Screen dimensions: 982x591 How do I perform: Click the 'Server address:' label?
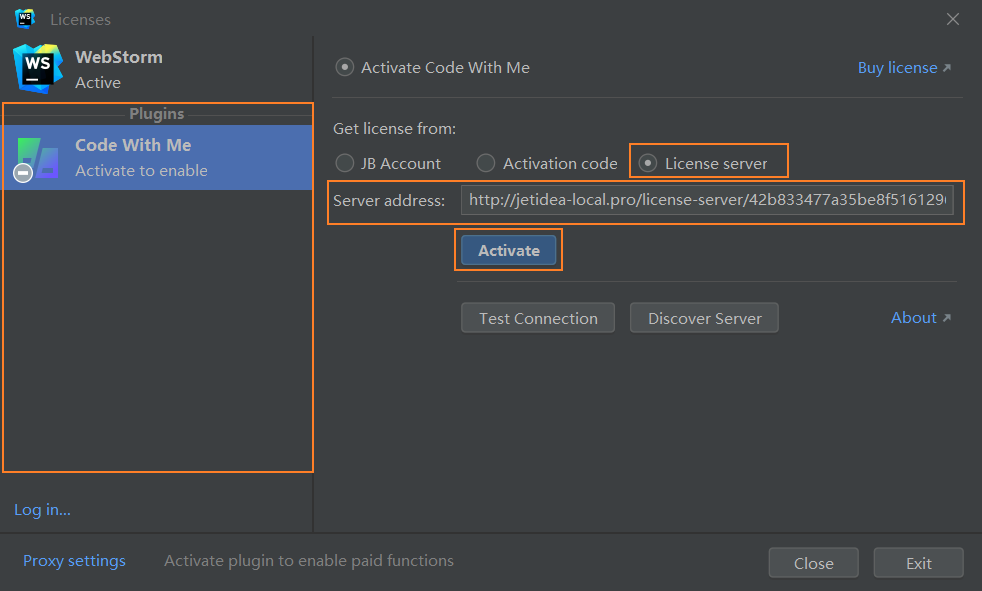[x=389, y=200]
